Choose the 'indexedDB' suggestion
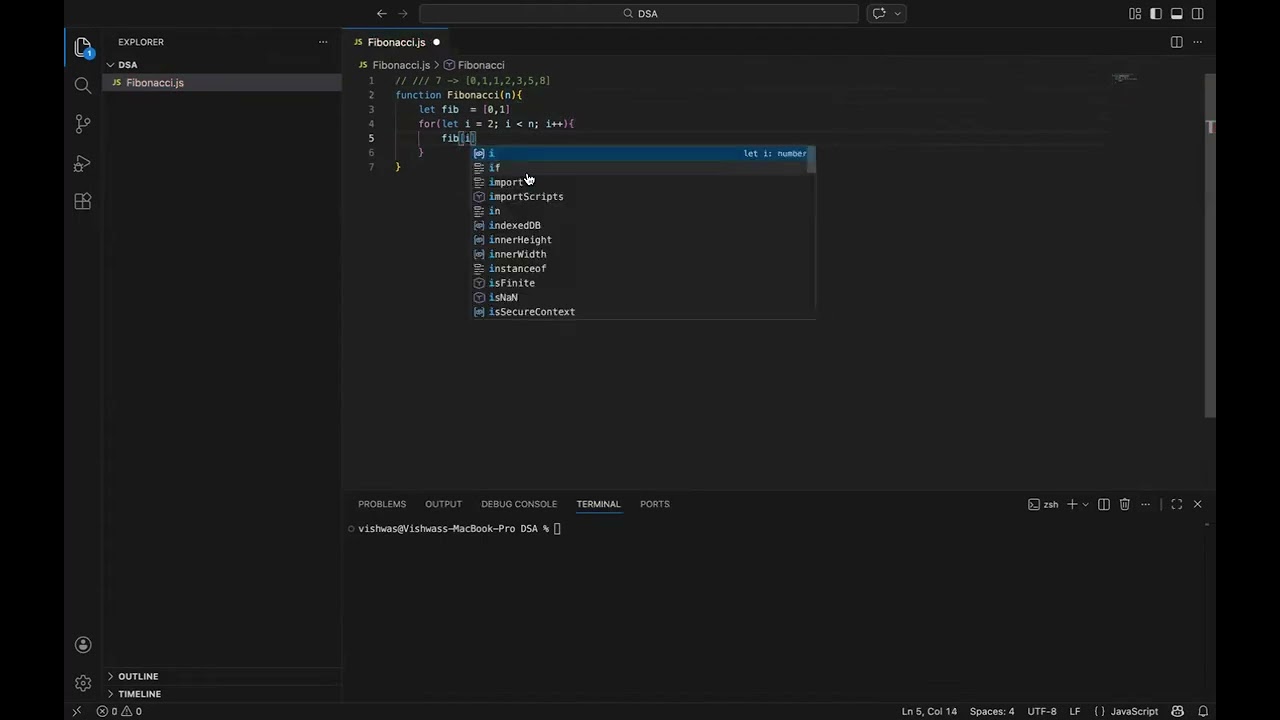 [x=644, y=226]
